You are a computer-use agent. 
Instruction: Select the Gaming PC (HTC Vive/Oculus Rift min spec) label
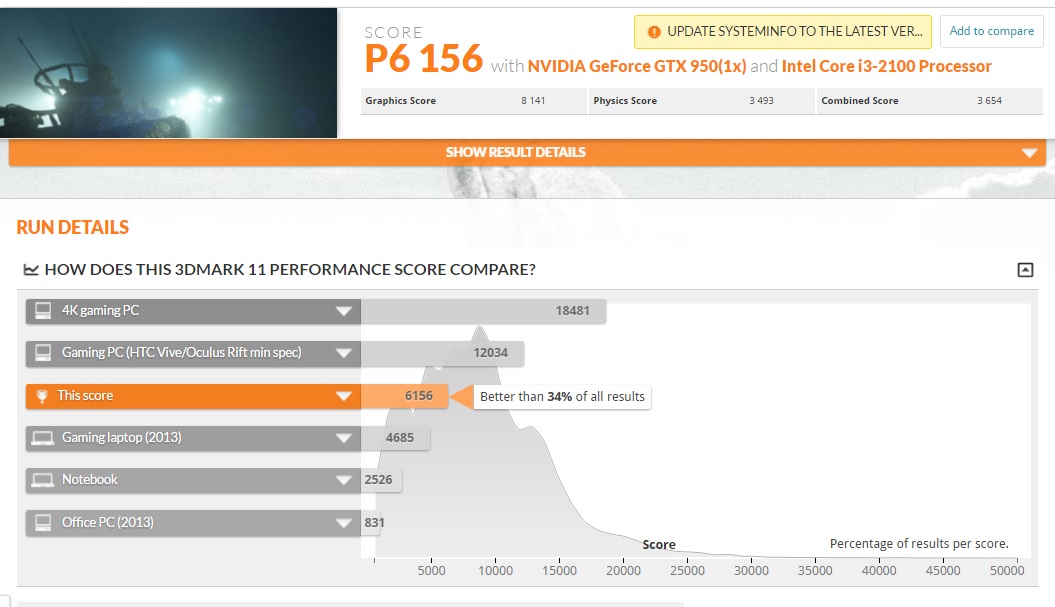[182, 352]
